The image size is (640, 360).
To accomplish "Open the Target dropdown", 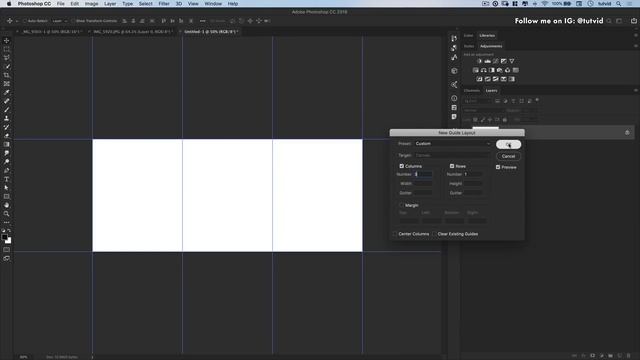I will (x=453, y=156).
